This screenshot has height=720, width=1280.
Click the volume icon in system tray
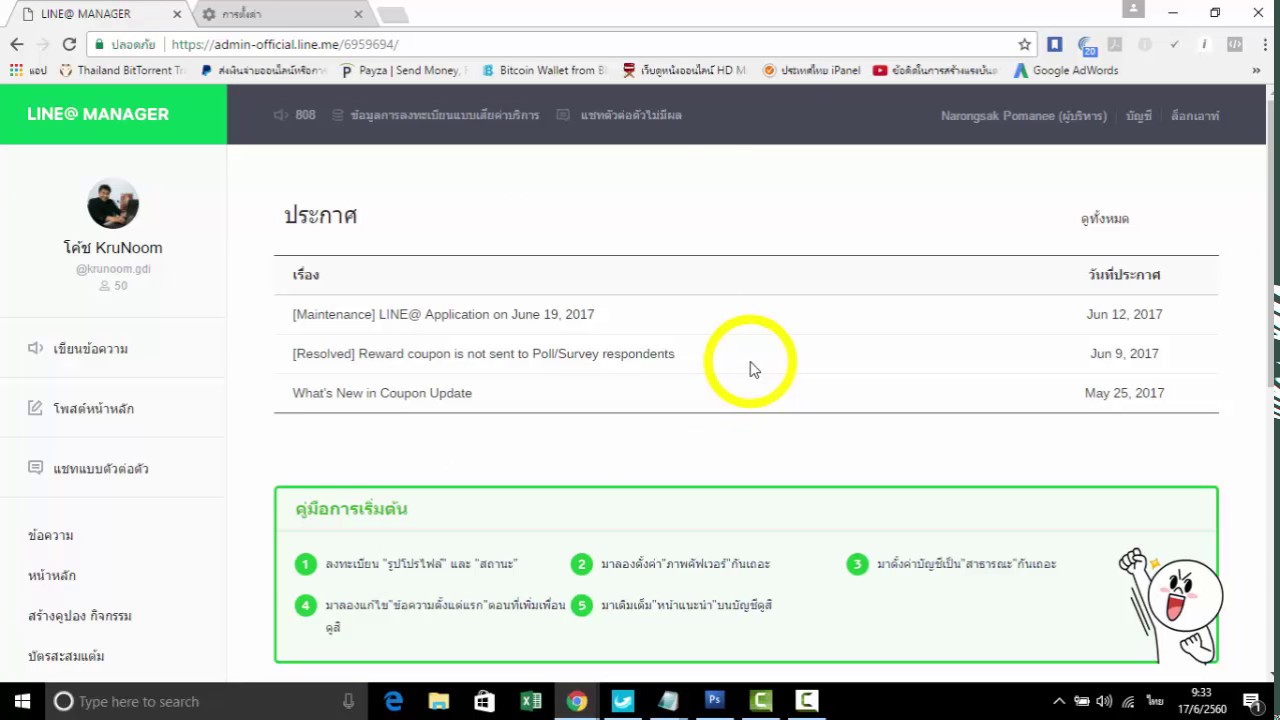(1104, 701)
